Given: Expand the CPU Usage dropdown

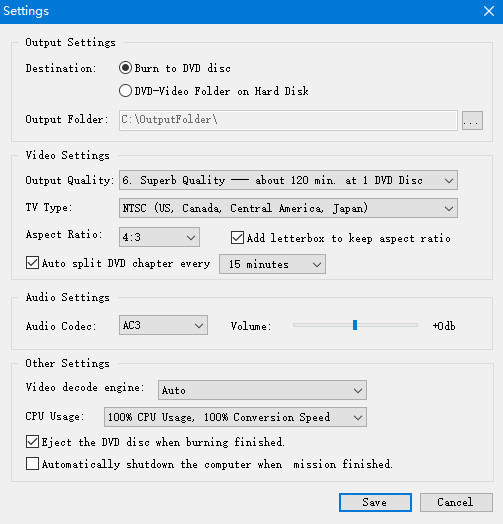Looking at the screenshot, I should pos(235,417).
